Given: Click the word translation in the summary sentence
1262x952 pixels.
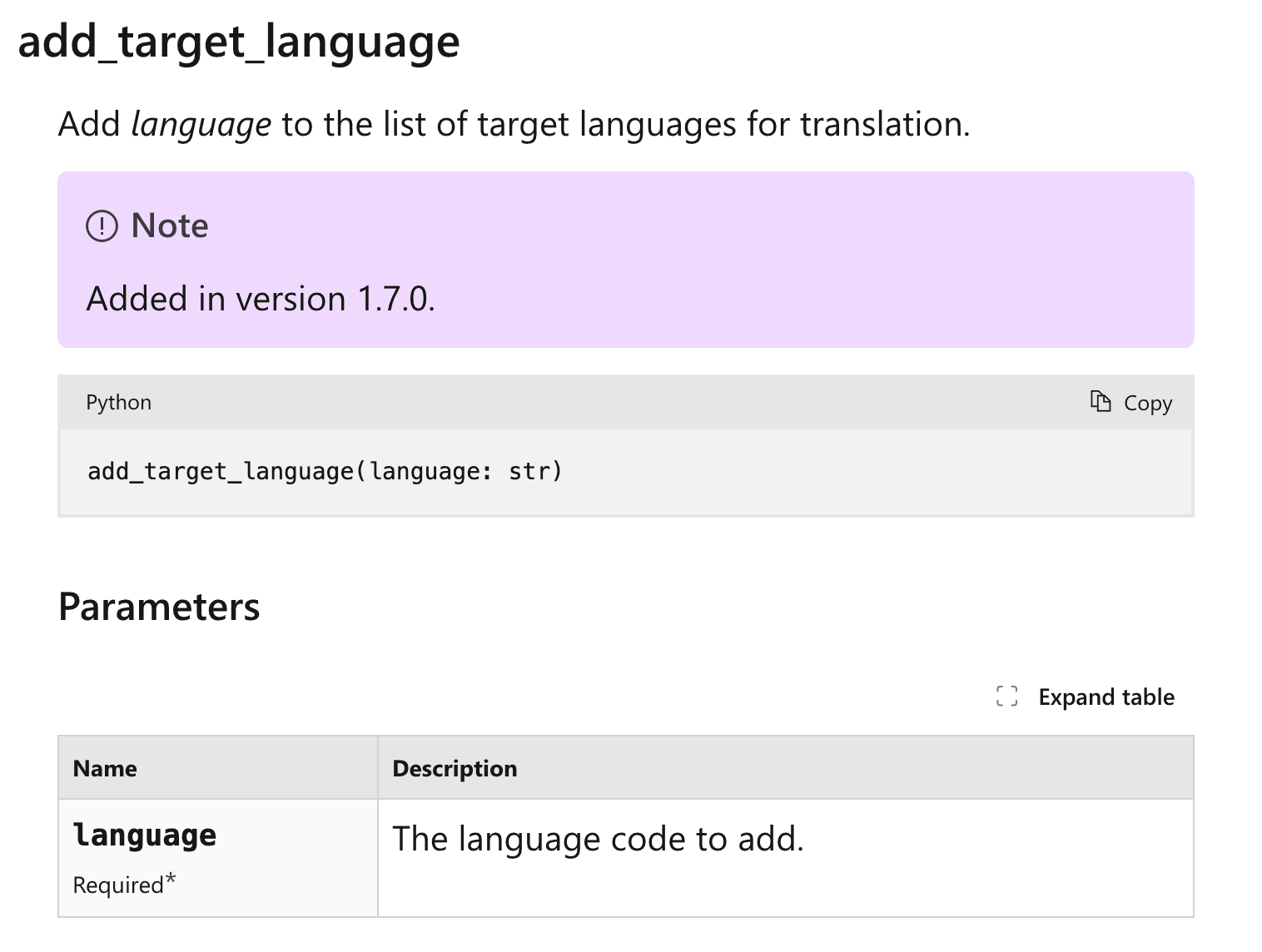Looking at the screenshot, I should [884, 124].
